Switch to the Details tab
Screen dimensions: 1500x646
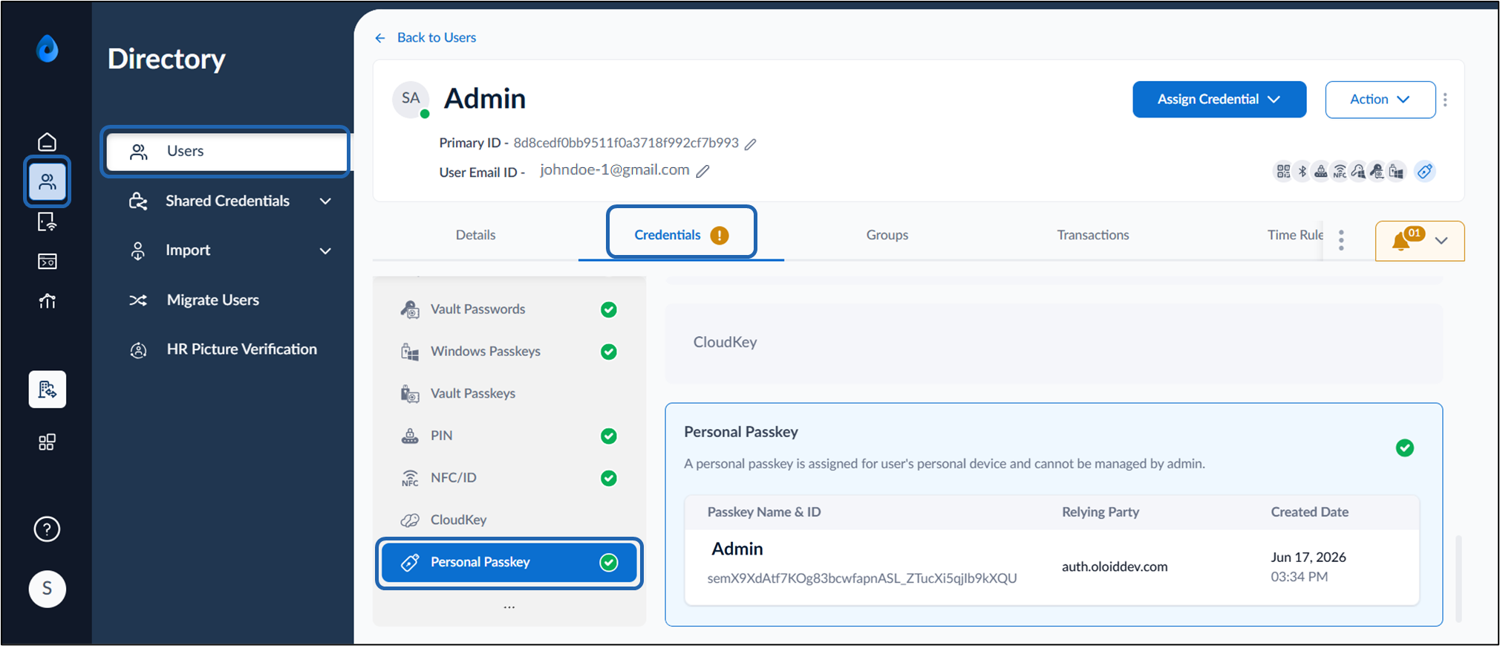[x=476, y=235]
